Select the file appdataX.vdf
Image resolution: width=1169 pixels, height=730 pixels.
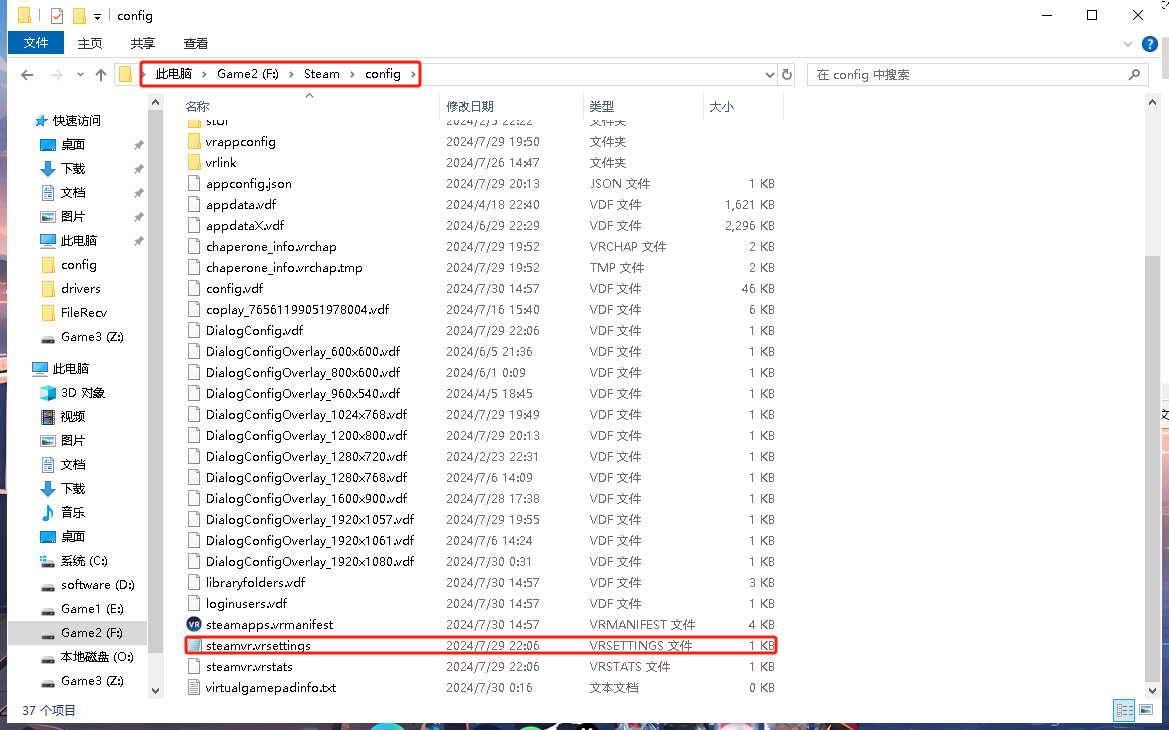click(245, 225)
